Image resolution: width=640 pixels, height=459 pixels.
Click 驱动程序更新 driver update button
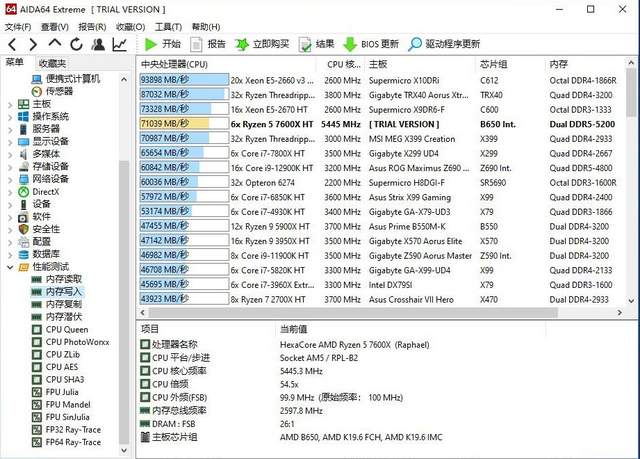click(444, 44)
